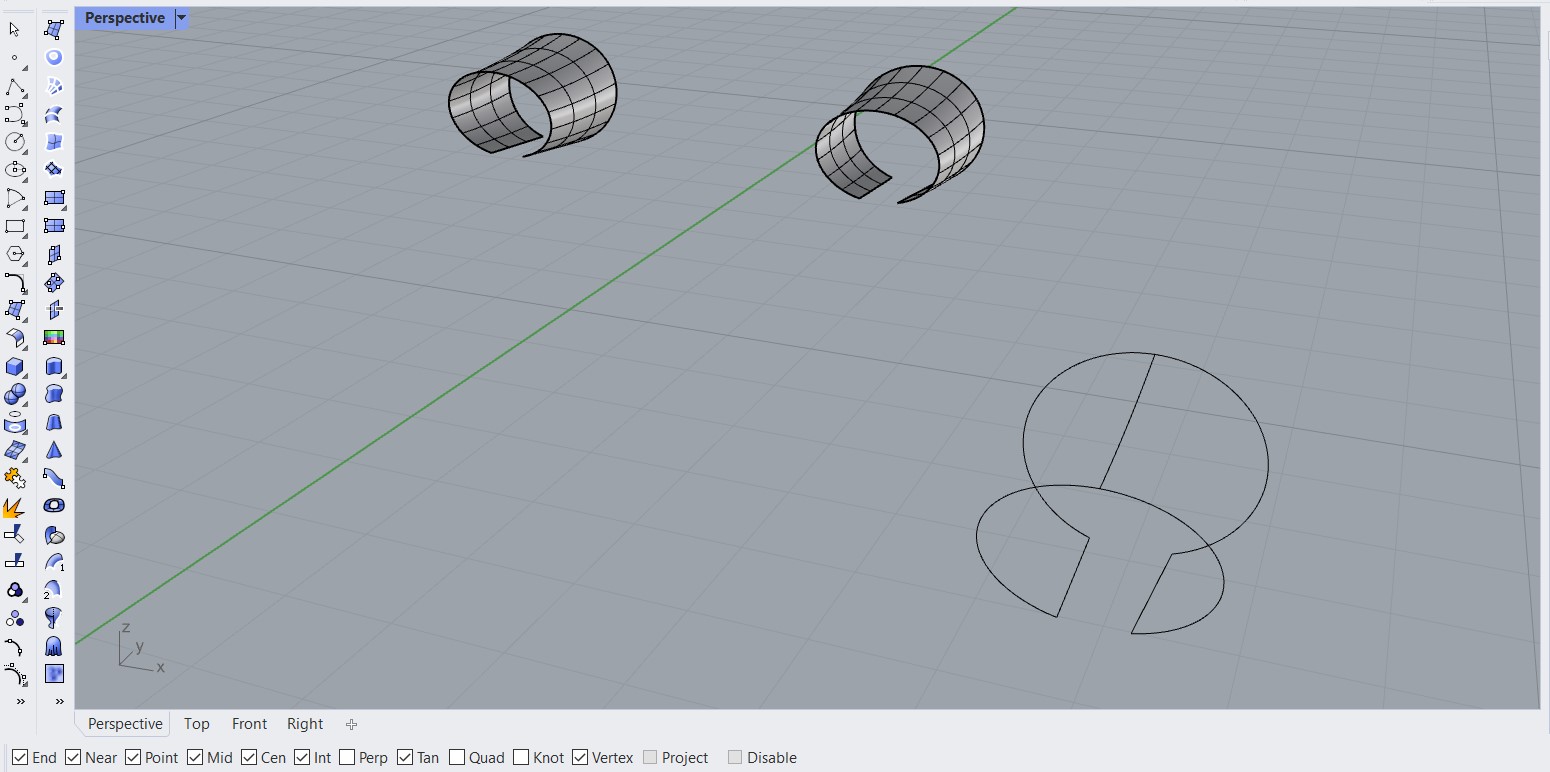
Task: Uncheck the Tan object snap
Action: pyautogui.click(x=404, y=757)
